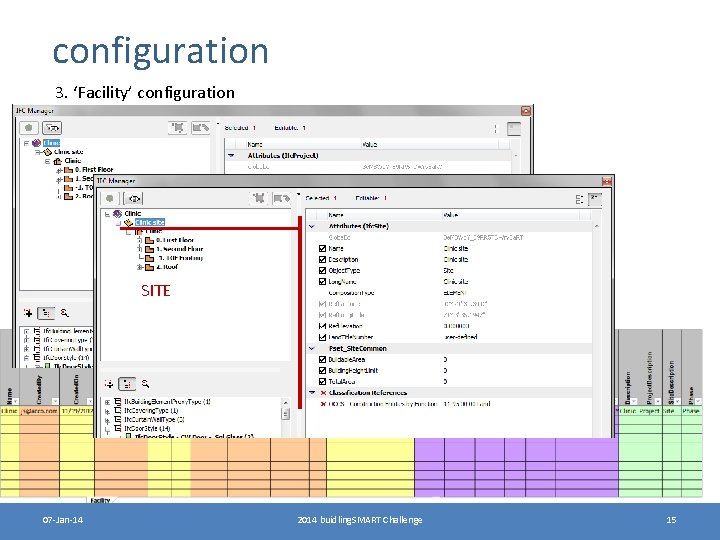Click the zoom-to-selection icon in front IFC Manager toolbar
This screenshot has width=720, height=540.
[x=259, y=198]
